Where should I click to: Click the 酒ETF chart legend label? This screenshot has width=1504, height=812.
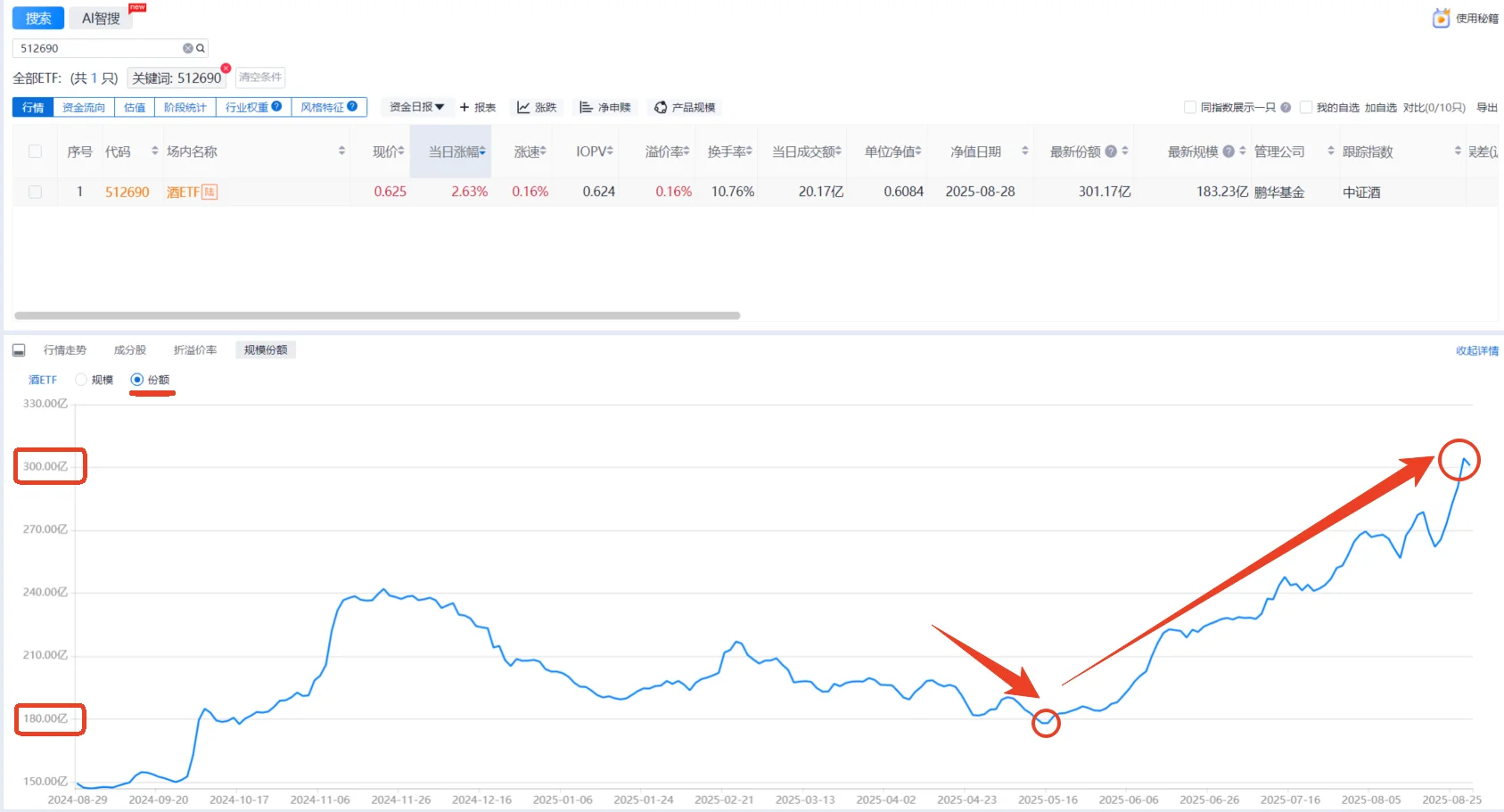tap(43, 380)
